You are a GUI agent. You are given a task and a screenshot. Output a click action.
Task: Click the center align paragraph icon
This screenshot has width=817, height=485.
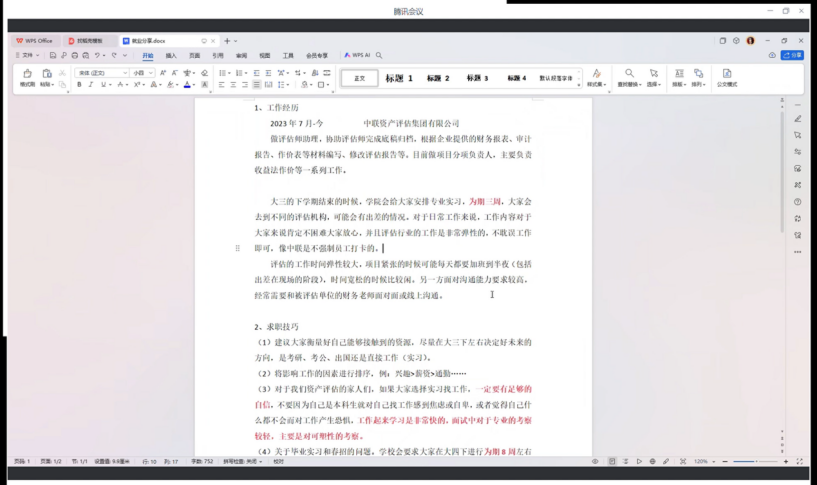[x=233, y=85]
